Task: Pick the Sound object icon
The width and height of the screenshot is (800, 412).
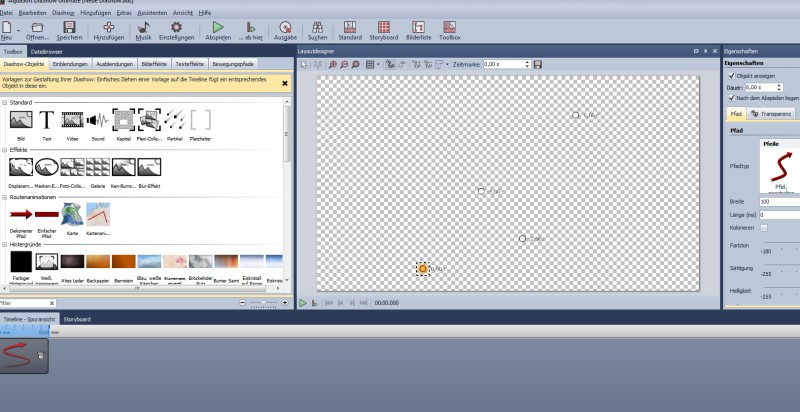Action: pyautogui.click(x=97, y=121)
